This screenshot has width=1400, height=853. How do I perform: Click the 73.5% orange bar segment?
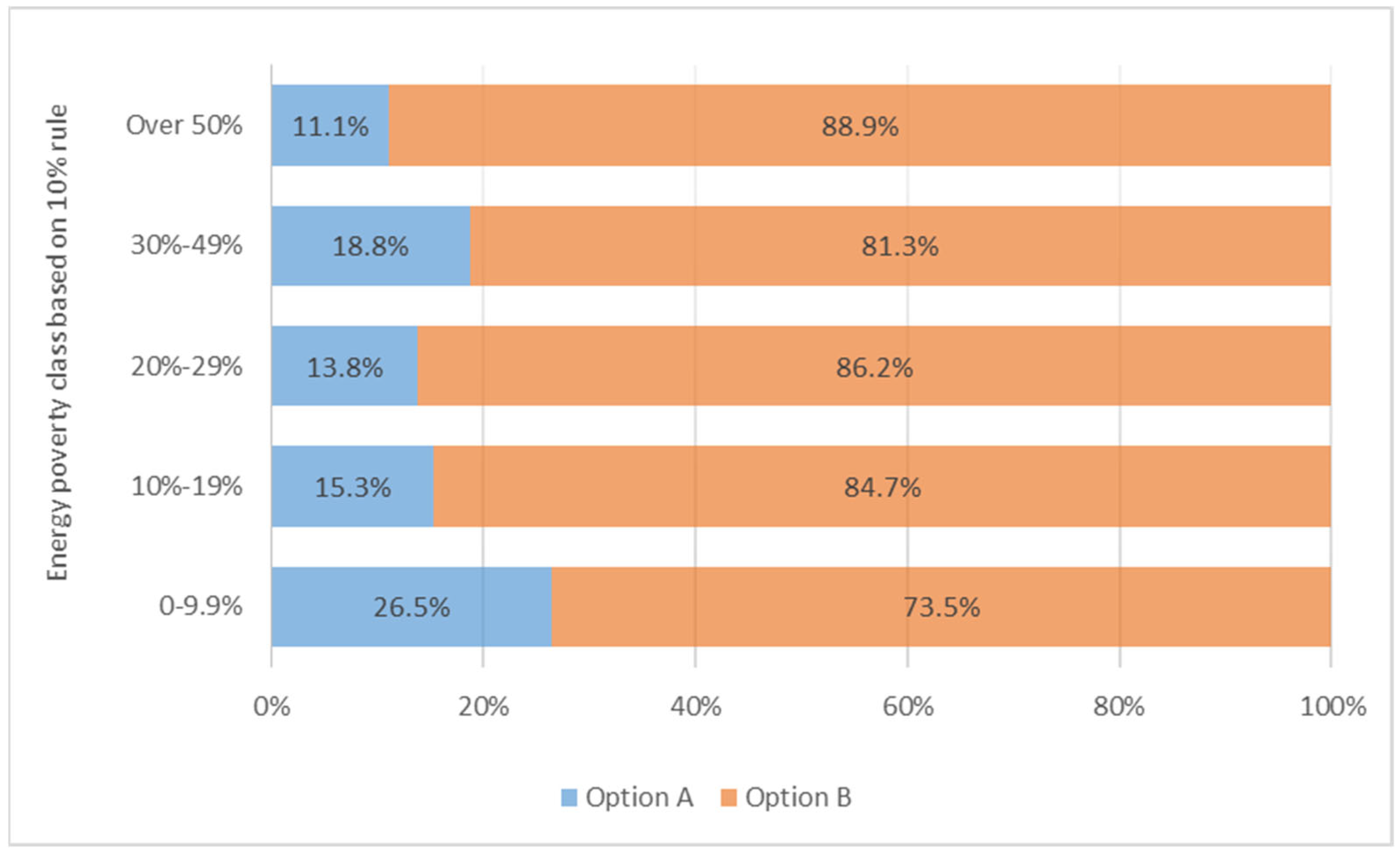click(x=941, y=607)
